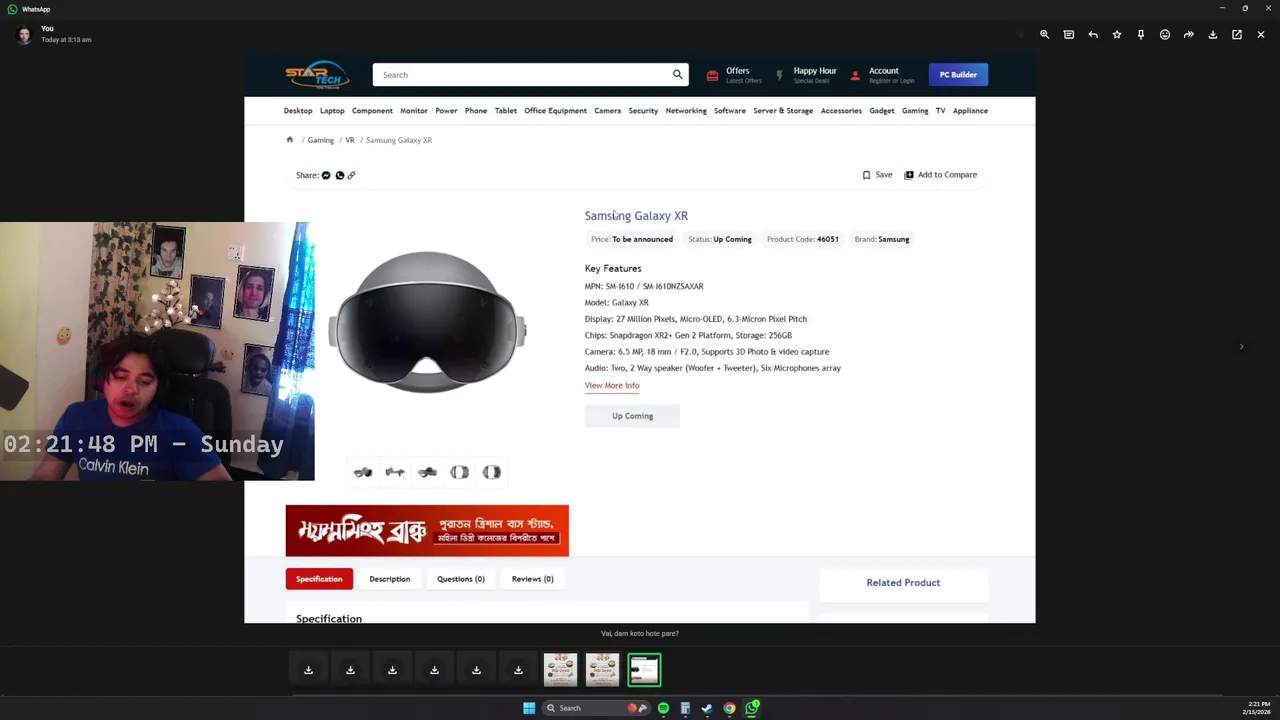Click View More Info link
1280x720 pixels.
click(612, 386)
